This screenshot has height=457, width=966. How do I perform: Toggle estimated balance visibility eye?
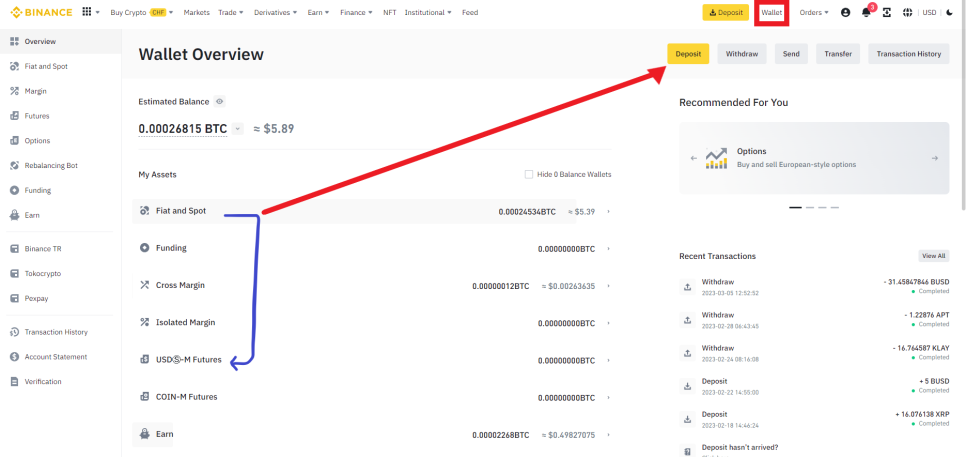pos(219,102)
